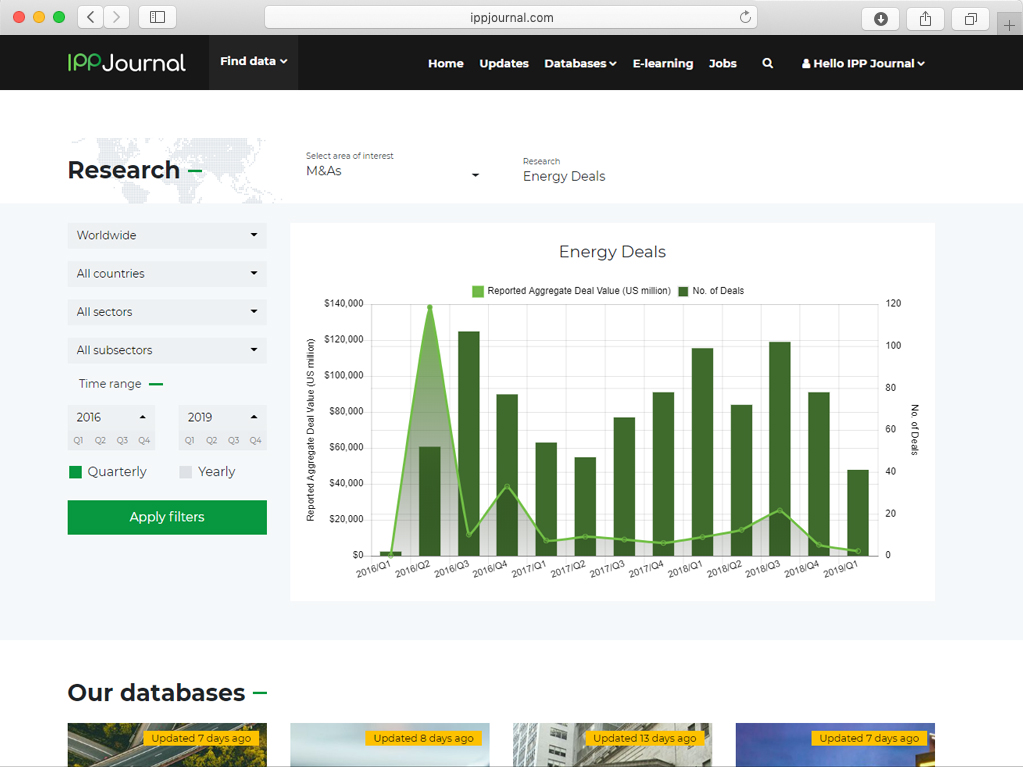Open the M&As area of interest dropdown
The width and height of the screenshot is (1023, 767).
pos(392,172)
